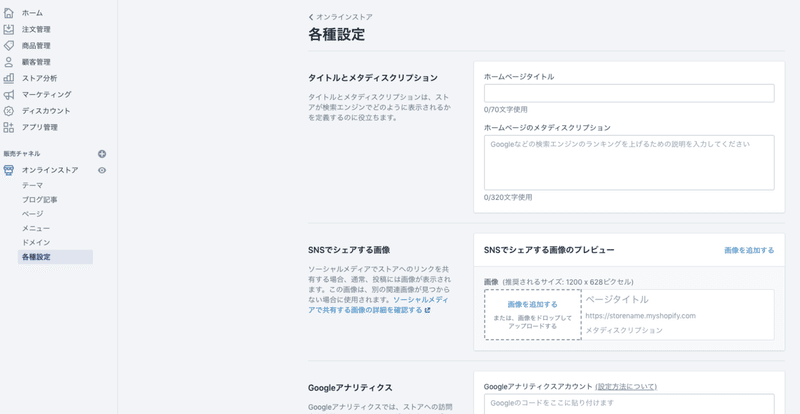
Task: Click the ホームページのメタディスクリプション label
Action: click(x=547, y=128)
